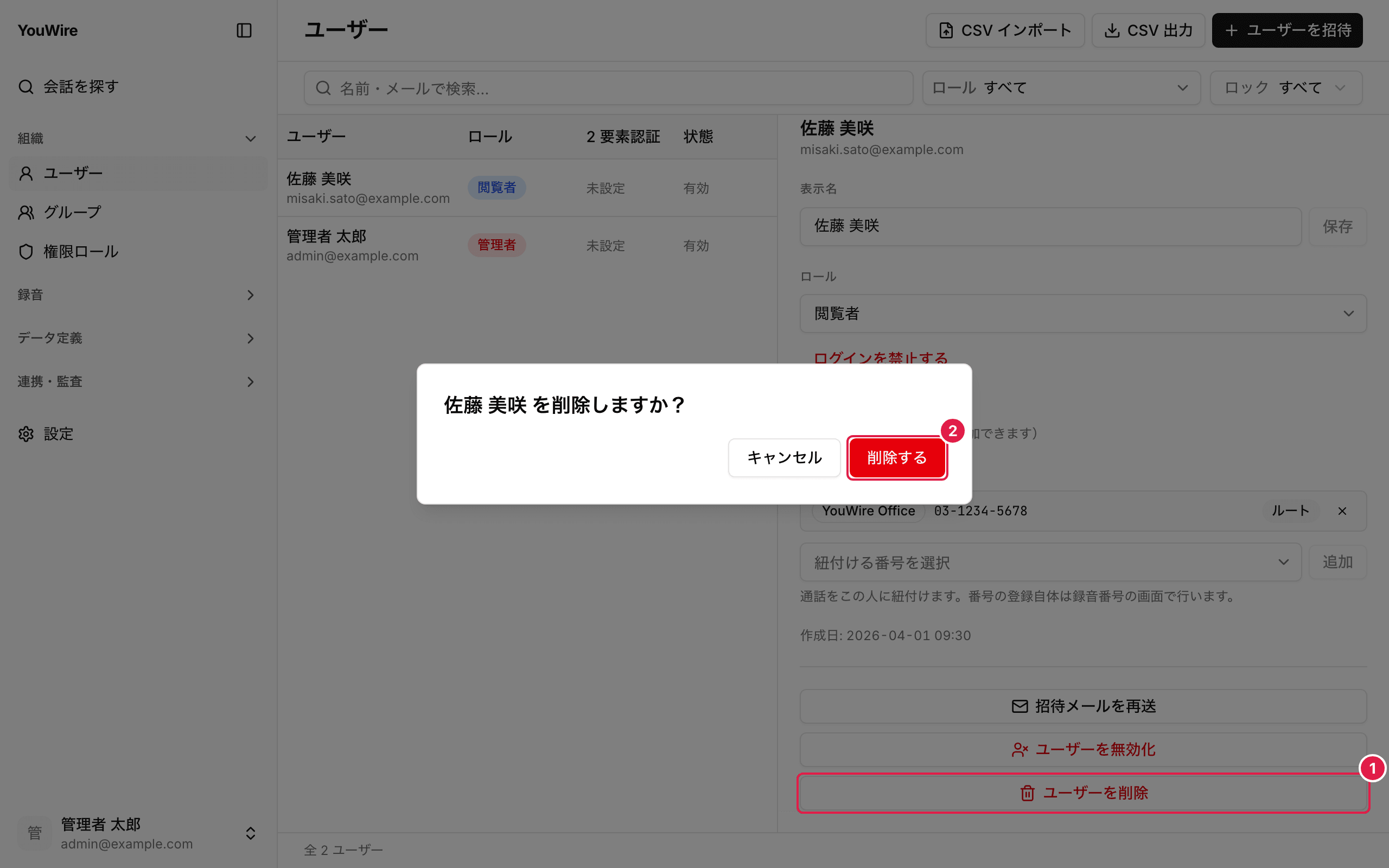
Task: Click 追加 button beside number dropdown
Action: pos(1337,562)
